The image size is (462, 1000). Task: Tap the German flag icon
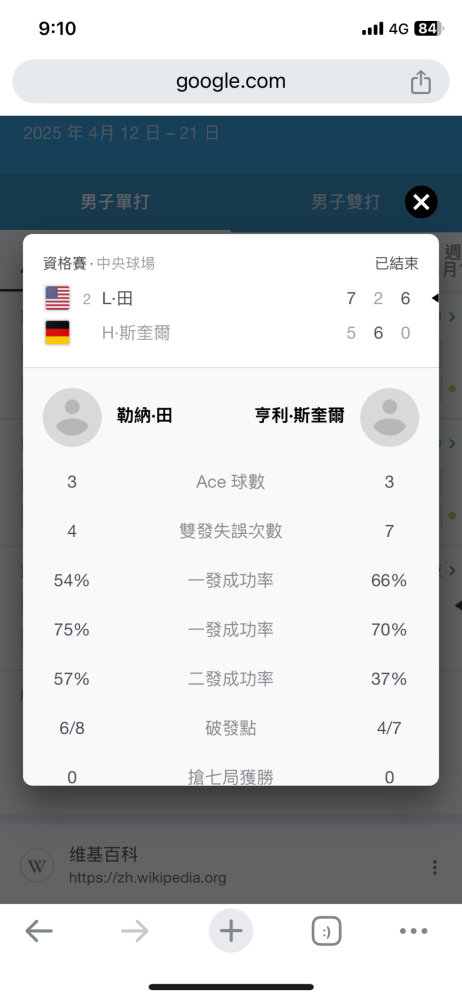(x=57, y=333)
